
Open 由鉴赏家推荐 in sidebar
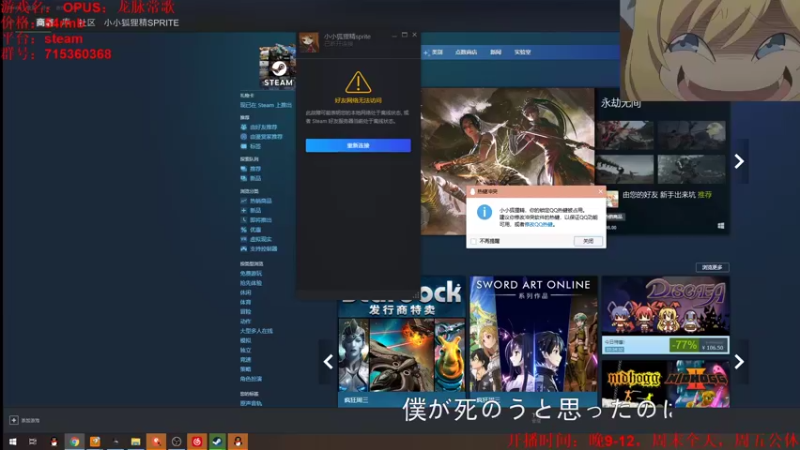tap(266, 137)
